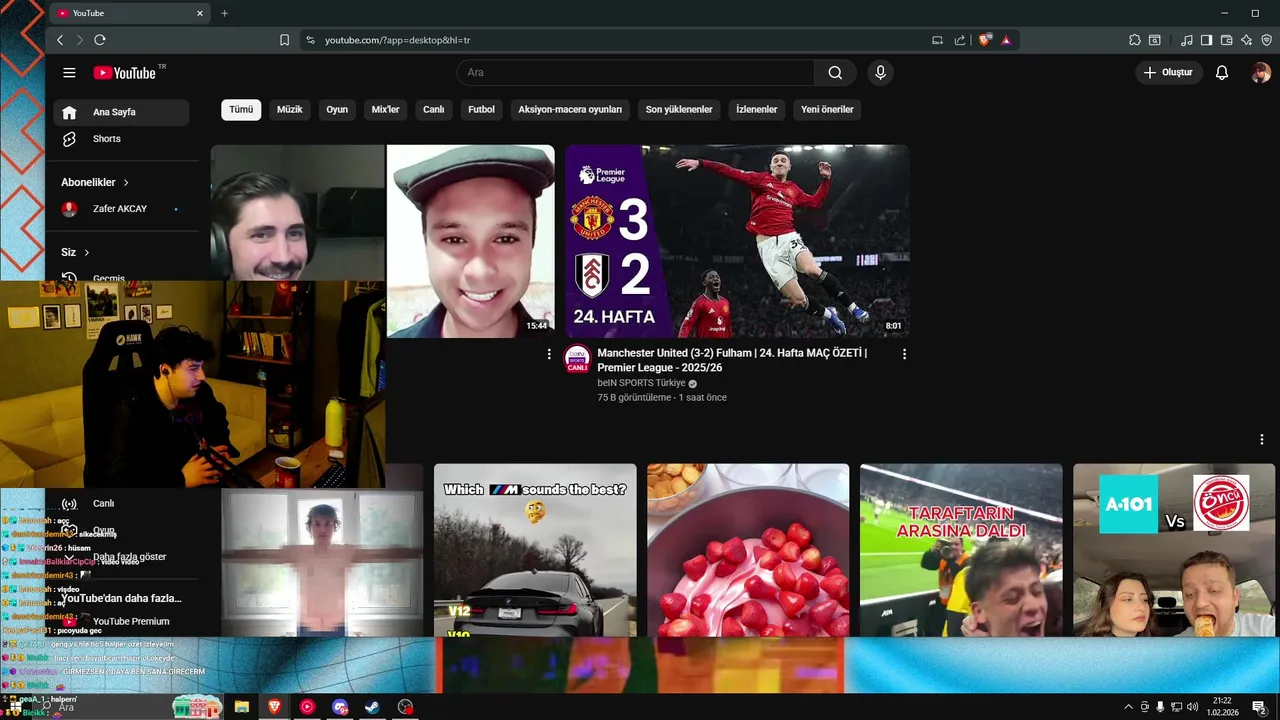The height and width of the screenshot is (720, 1280).
Task: Open the YouTube hamburger guide menu
Action: 69,72
